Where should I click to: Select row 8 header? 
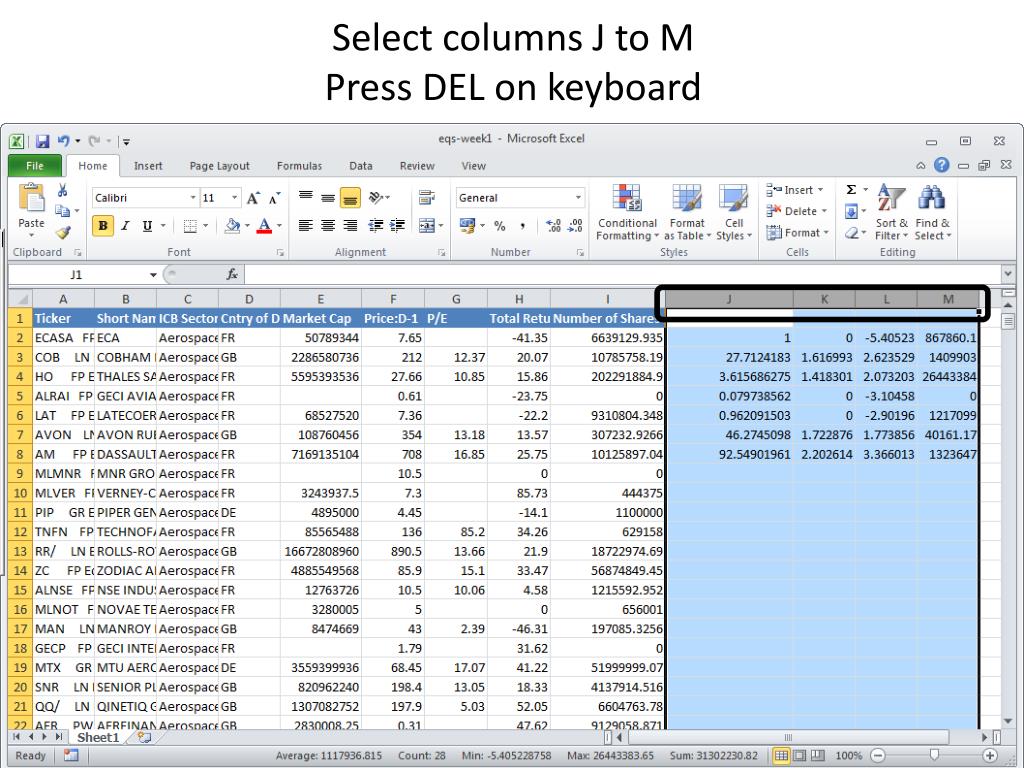[20, 455]
